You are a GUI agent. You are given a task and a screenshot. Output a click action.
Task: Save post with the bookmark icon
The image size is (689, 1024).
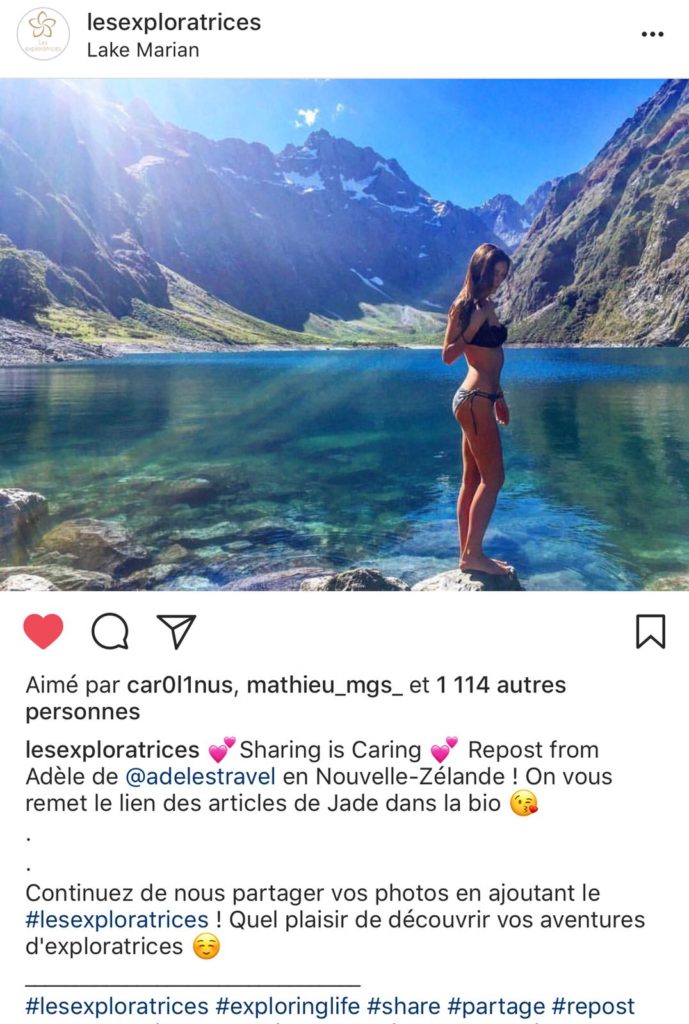coord(650,631)
